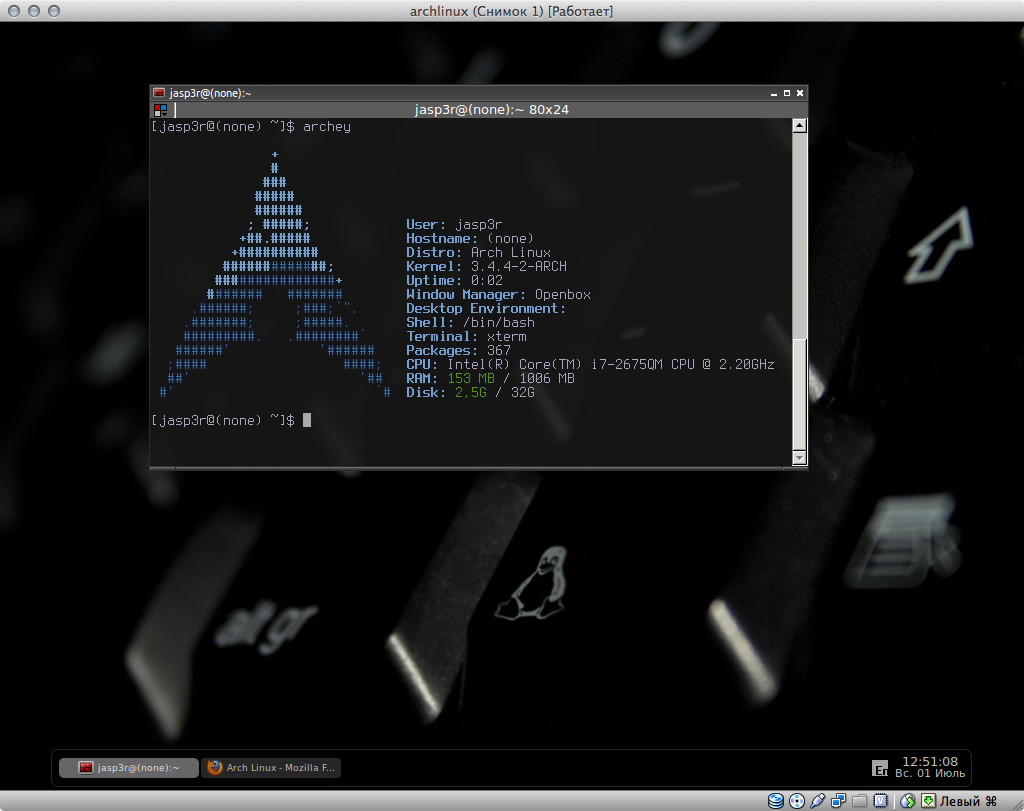This screenshot has height=811, width=1024.
Task: Click the USB devices icon in status bar
Action: coord(818,801)
